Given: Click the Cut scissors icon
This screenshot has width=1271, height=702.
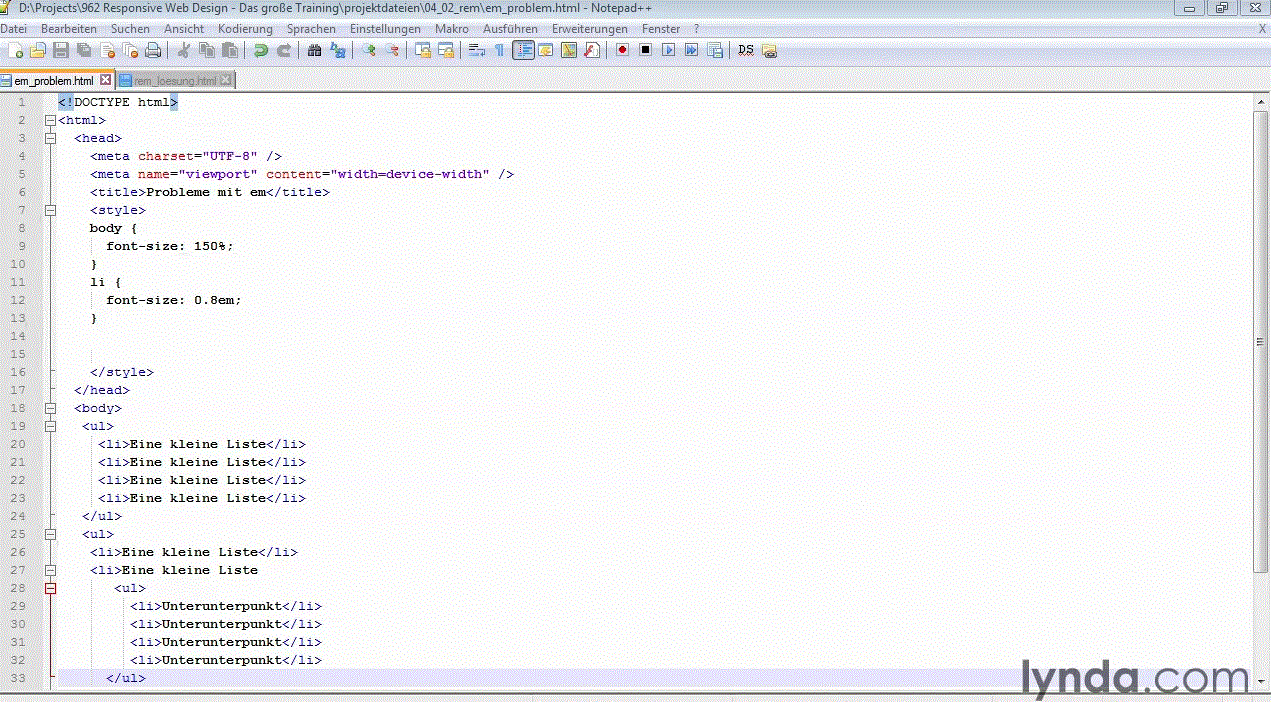Looking at the screenshot, I should pos(184,50).
